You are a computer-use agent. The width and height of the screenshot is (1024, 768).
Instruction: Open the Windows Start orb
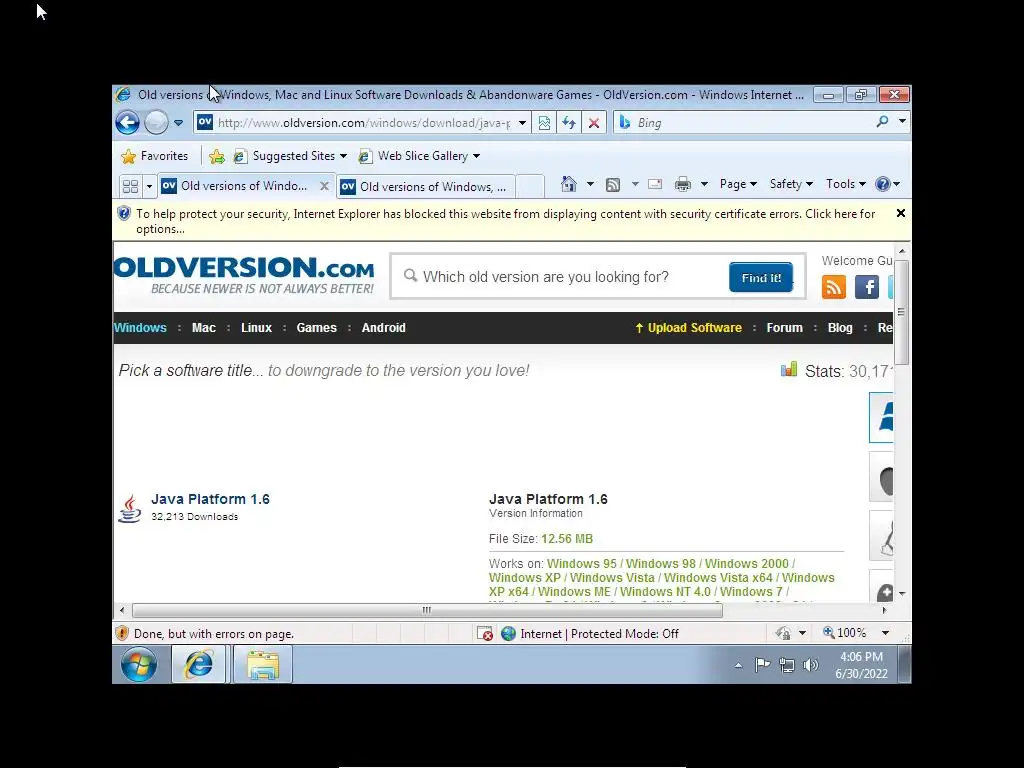tap(138, 665)
